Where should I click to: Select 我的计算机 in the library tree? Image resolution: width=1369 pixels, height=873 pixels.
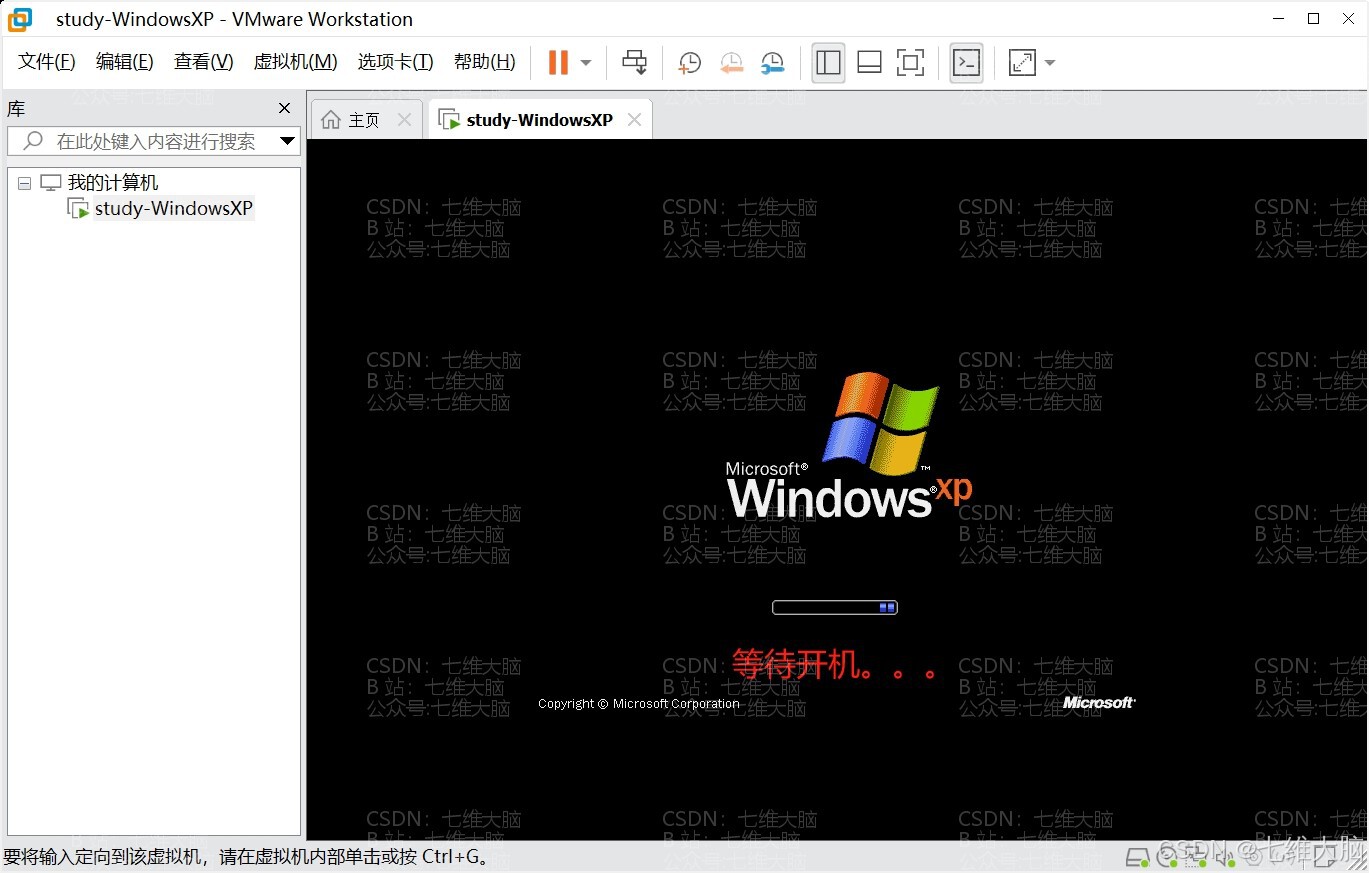[112, 183]
